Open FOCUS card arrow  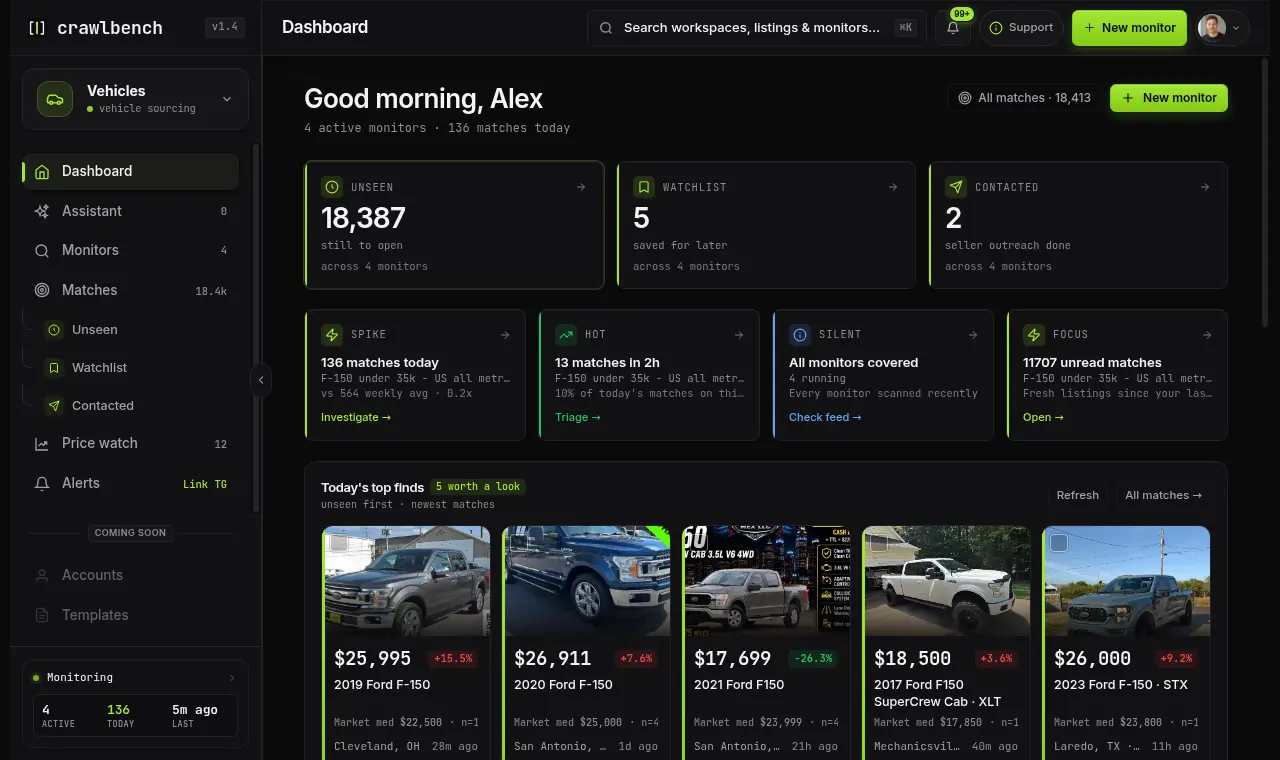(x=1207, y=335)
